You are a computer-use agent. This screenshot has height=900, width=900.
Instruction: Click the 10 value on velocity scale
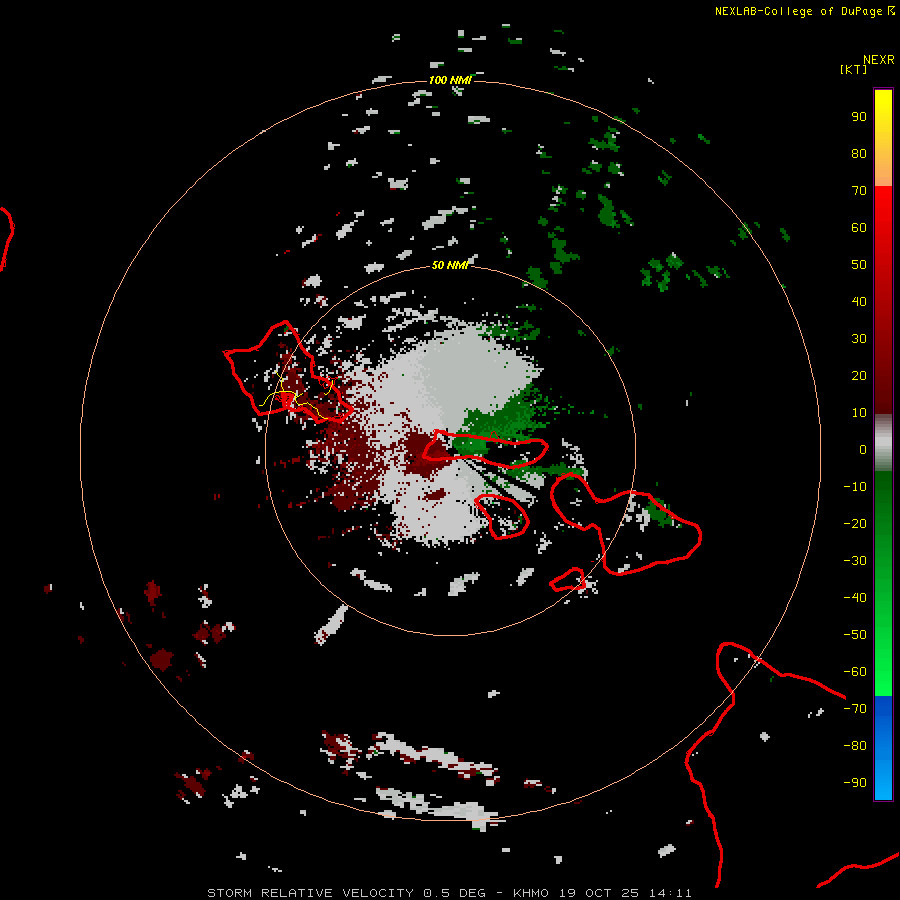(859, 413)
